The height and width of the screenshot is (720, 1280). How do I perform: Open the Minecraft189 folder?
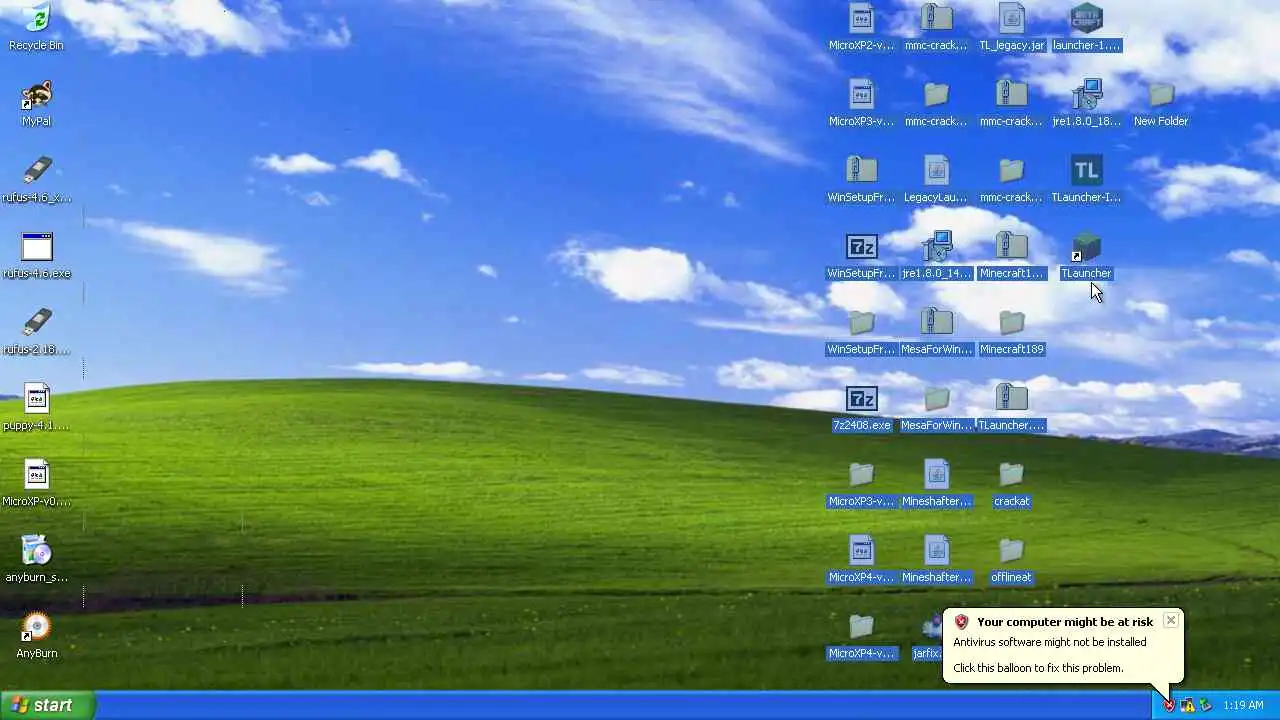[1011, 331]
